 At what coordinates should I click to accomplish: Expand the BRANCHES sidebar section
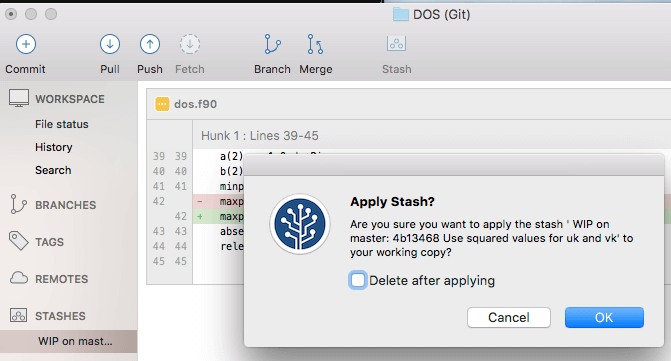(65, 205)
